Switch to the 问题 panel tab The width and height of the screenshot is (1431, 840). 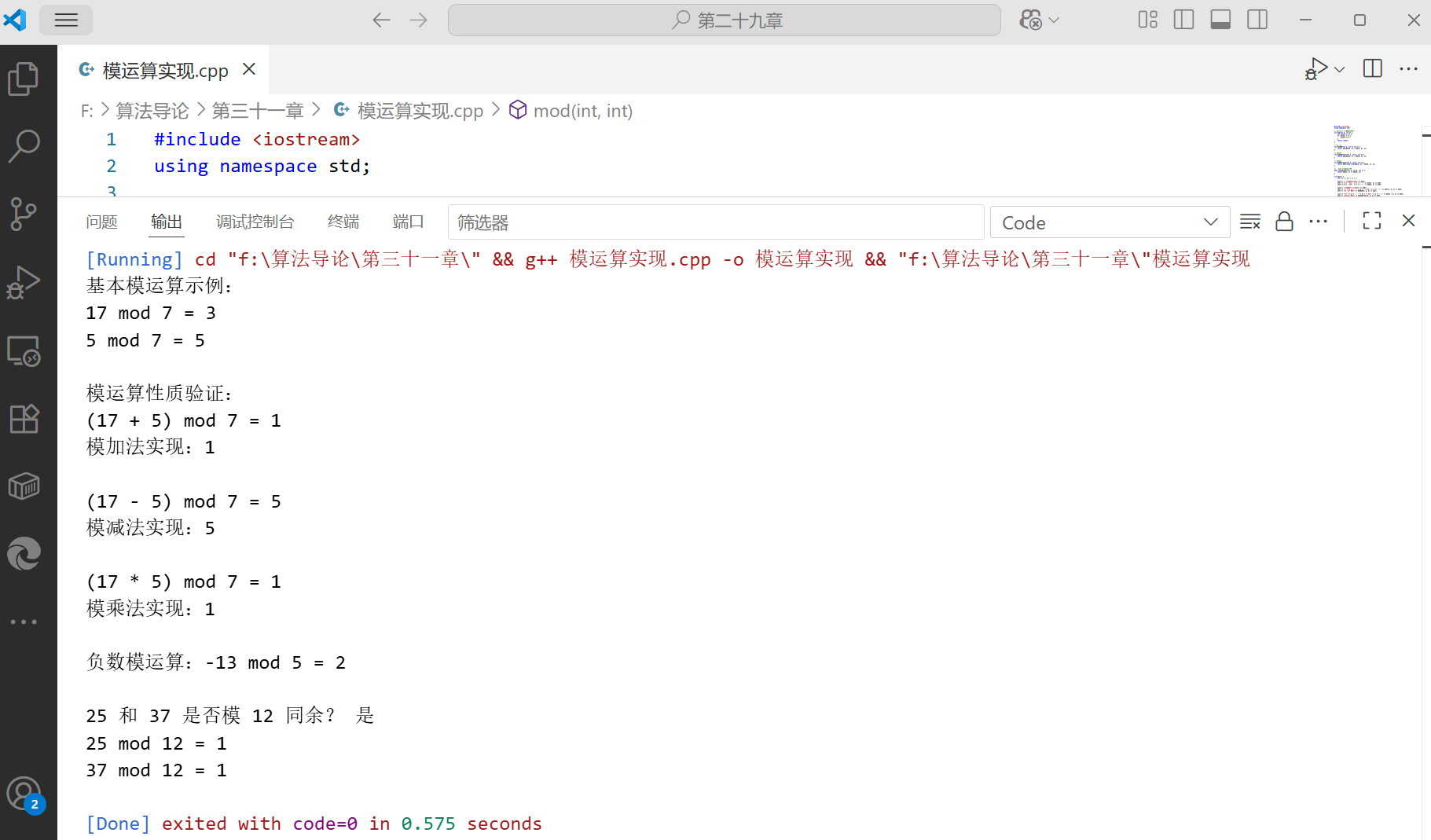[x=101, y=222]
